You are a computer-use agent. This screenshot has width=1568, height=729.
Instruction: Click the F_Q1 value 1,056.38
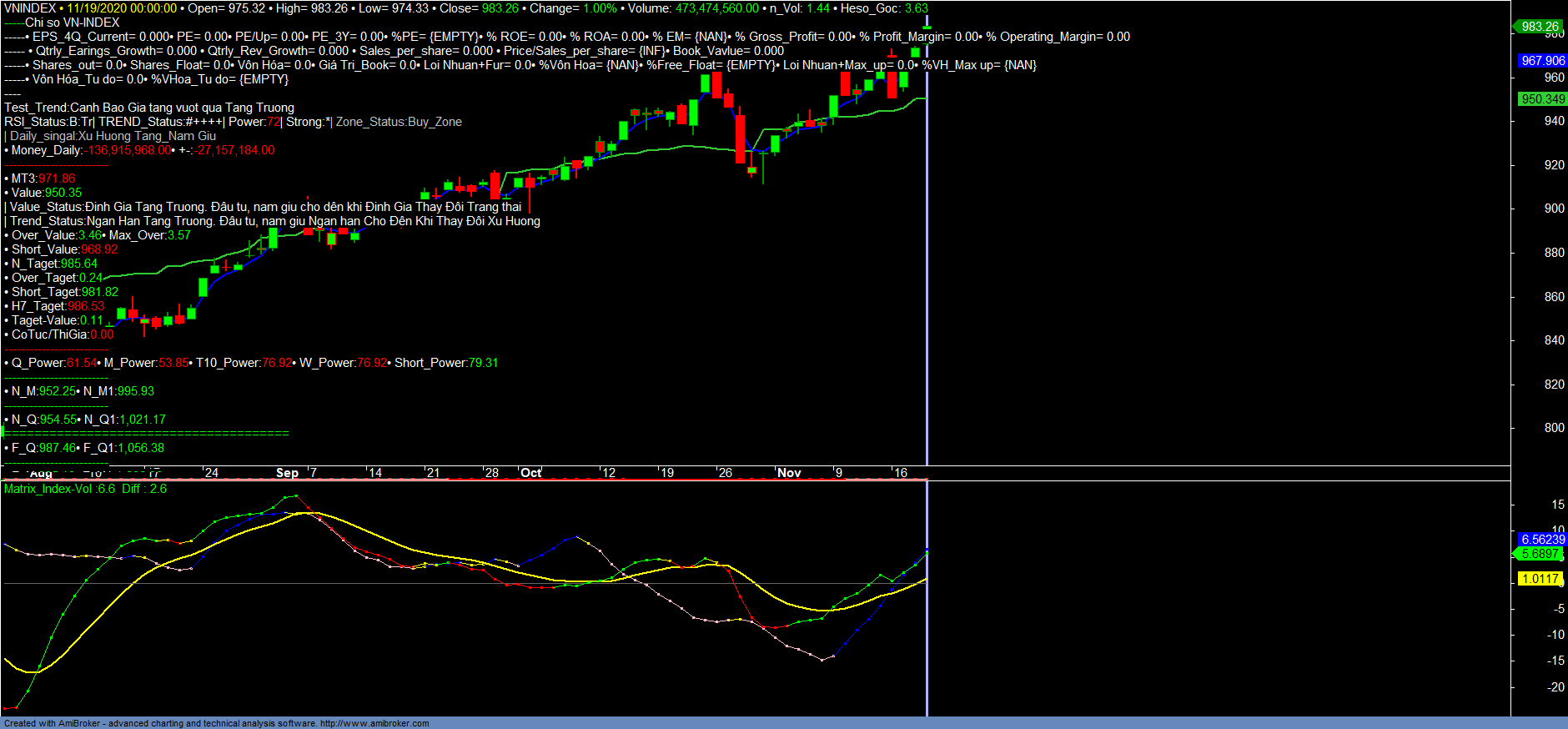coord(140,448)
